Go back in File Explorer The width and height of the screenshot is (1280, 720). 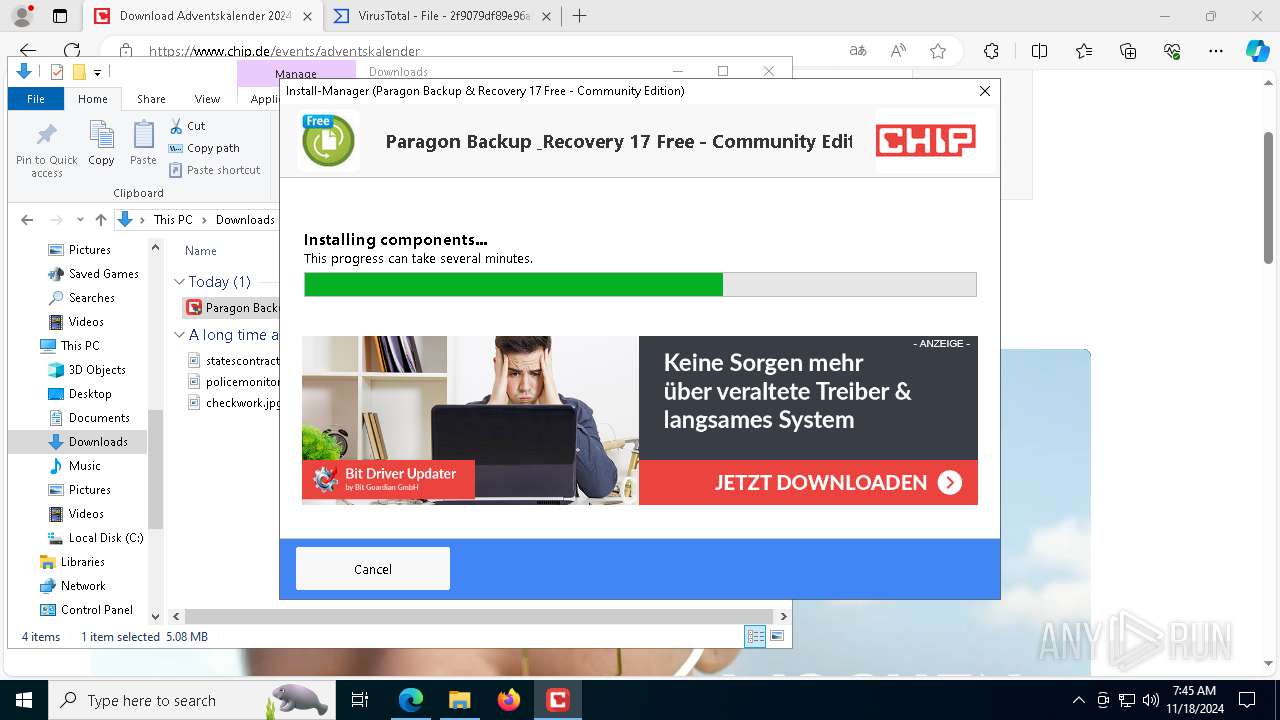[27, 220]
